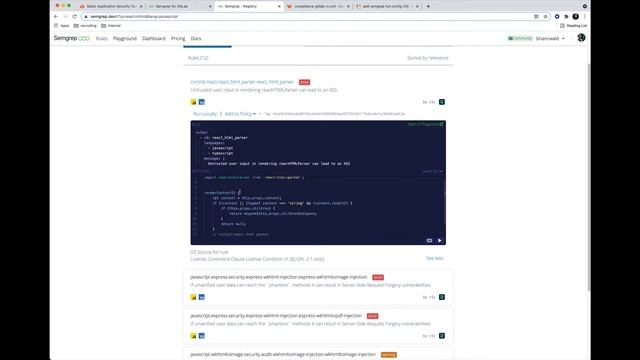This screenshot has height=360, width=640.
Task: Click JavaScript icon on express-wkhtmltopdf-injection rule
Action: [193, 336]
